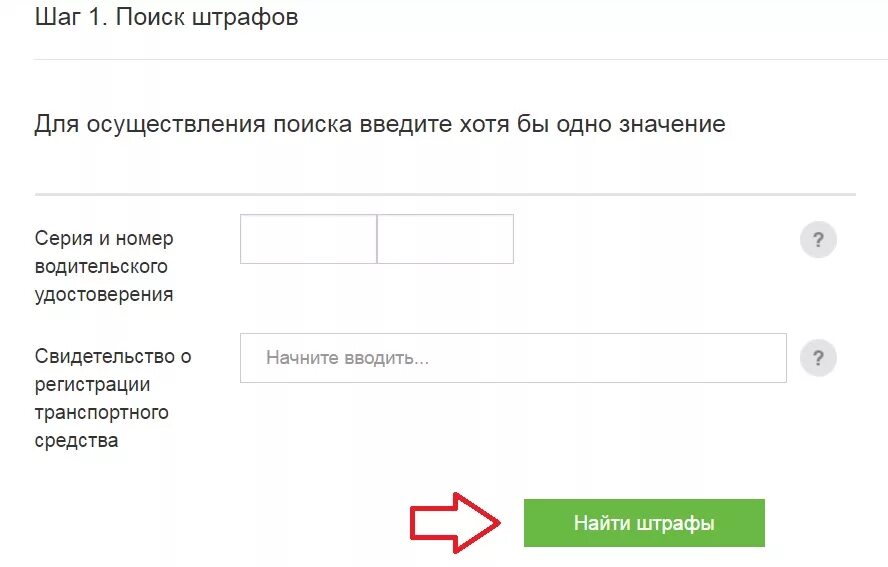888x567 pixels.
Task: Click the gray divider above the form fields
Action: click(x=445, y=194)
